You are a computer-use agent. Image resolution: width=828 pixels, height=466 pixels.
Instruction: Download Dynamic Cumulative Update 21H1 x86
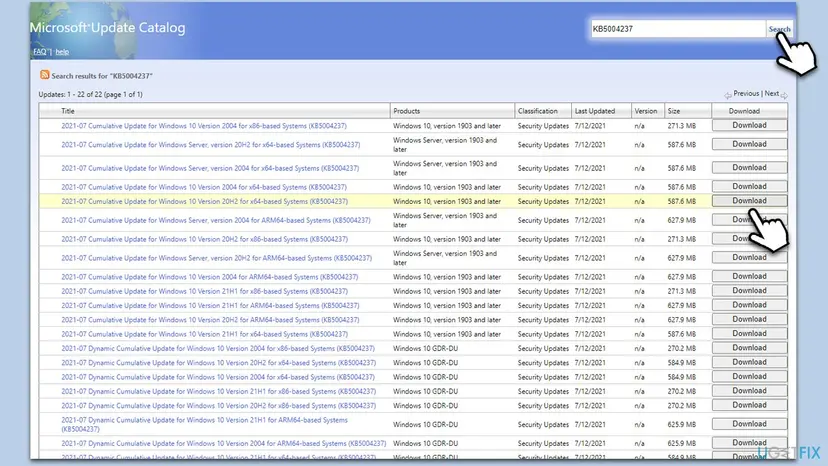click(749, 390)
